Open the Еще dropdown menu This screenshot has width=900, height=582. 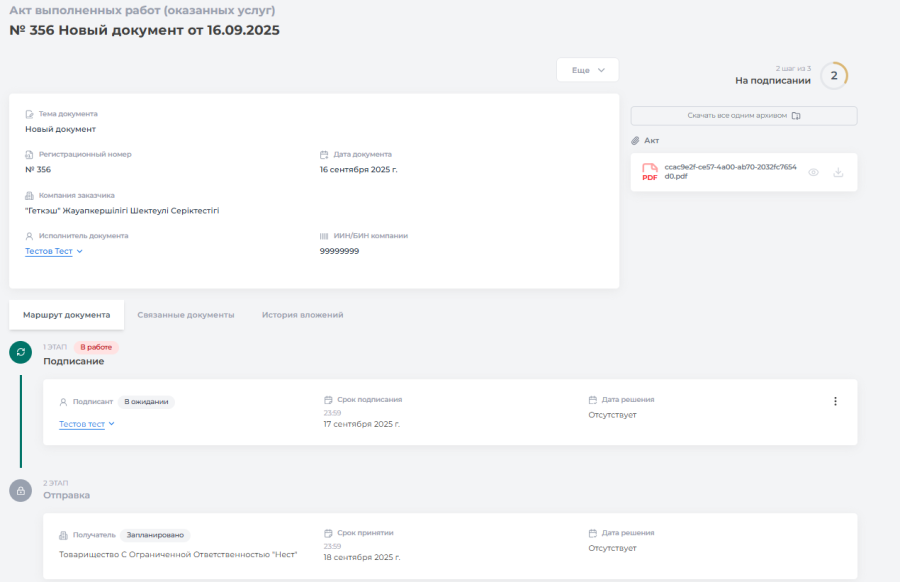pos(587,70)
